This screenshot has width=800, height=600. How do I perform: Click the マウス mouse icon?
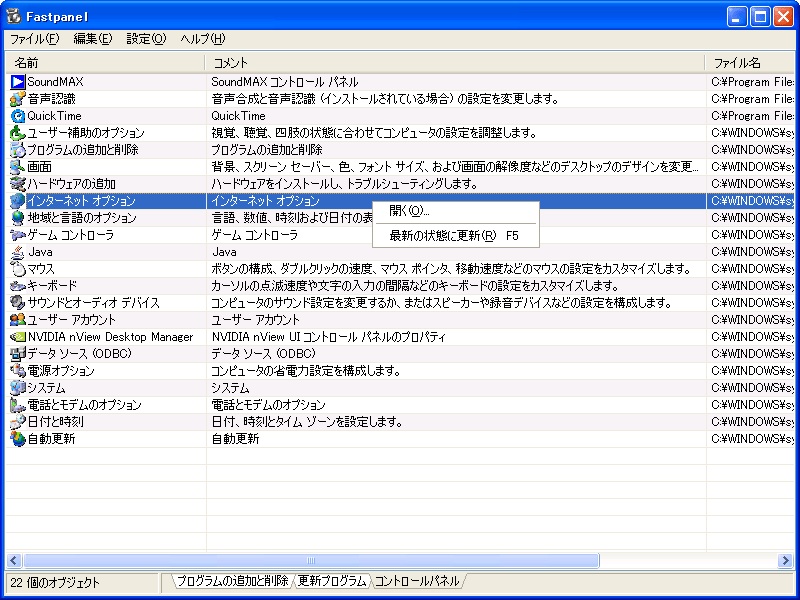[x=18, y=269]
